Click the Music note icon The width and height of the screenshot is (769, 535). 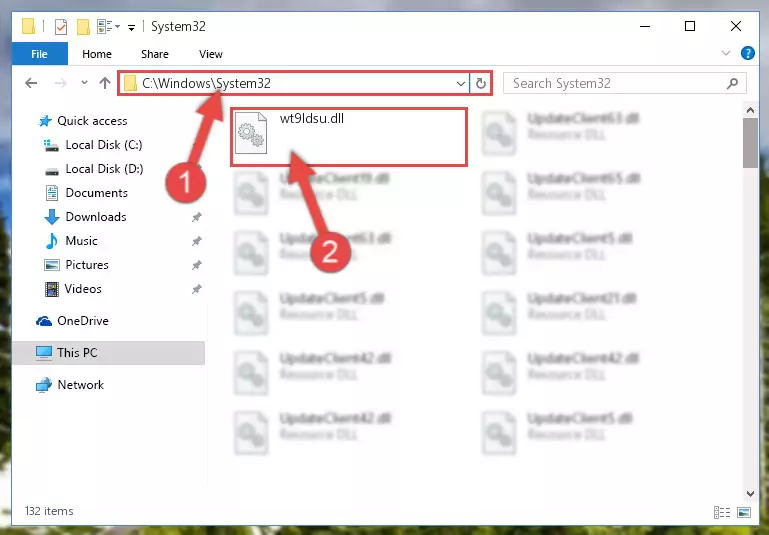pyautogui.click(x=51, y=241)
